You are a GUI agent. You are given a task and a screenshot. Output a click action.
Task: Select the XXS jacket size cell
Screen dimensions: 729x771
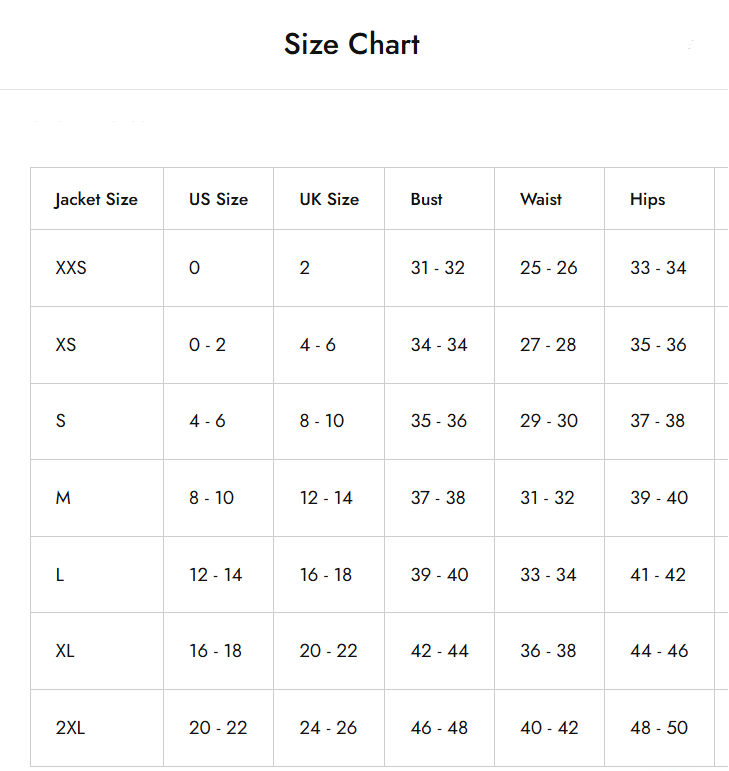tap(71, 268)
